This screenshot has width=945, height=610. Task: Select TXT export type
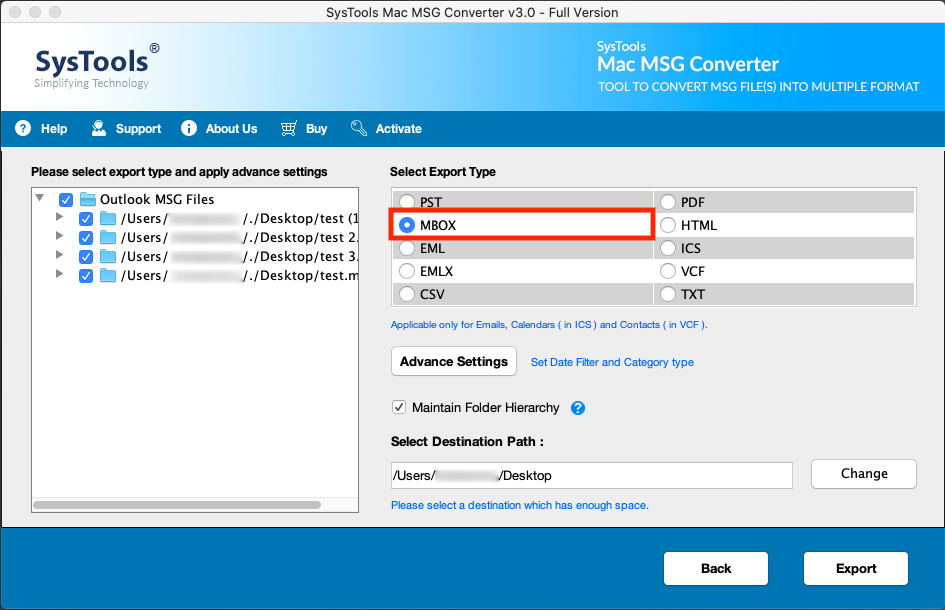click(668, 294)
